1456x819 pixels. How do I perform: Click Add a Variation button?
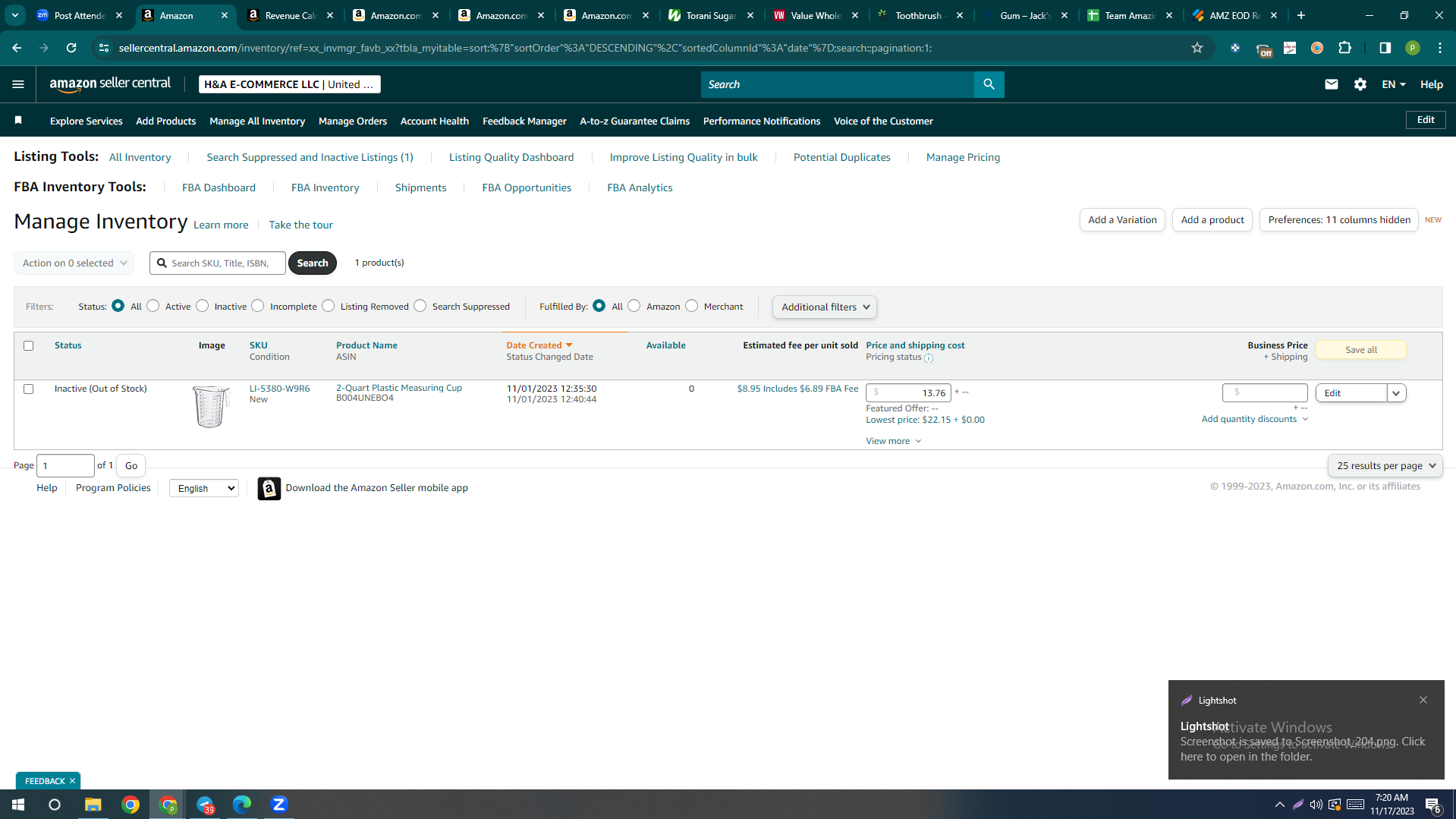[1122, 220]
